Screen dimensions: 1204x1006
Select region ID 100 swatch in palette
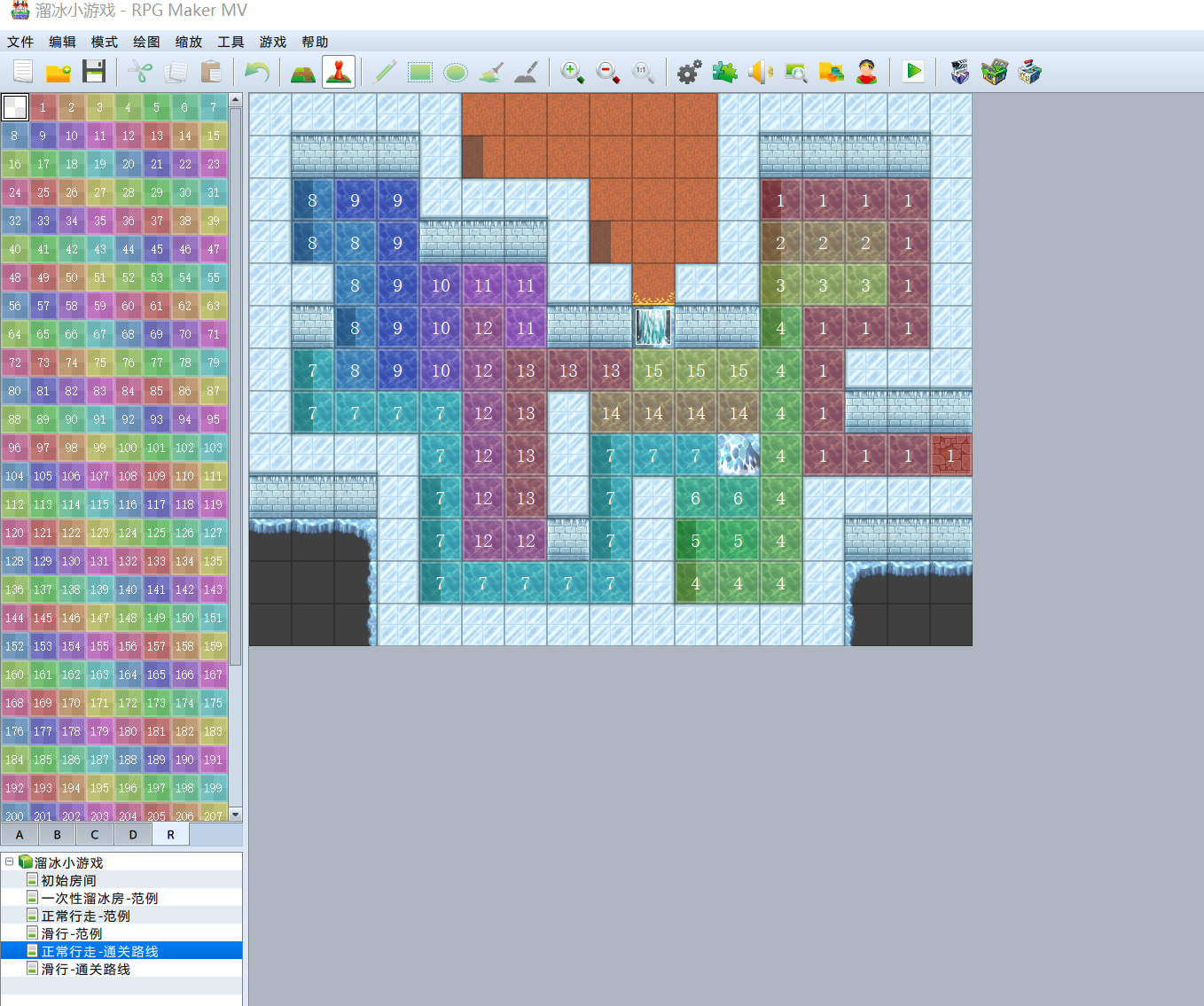click(129, 448)
